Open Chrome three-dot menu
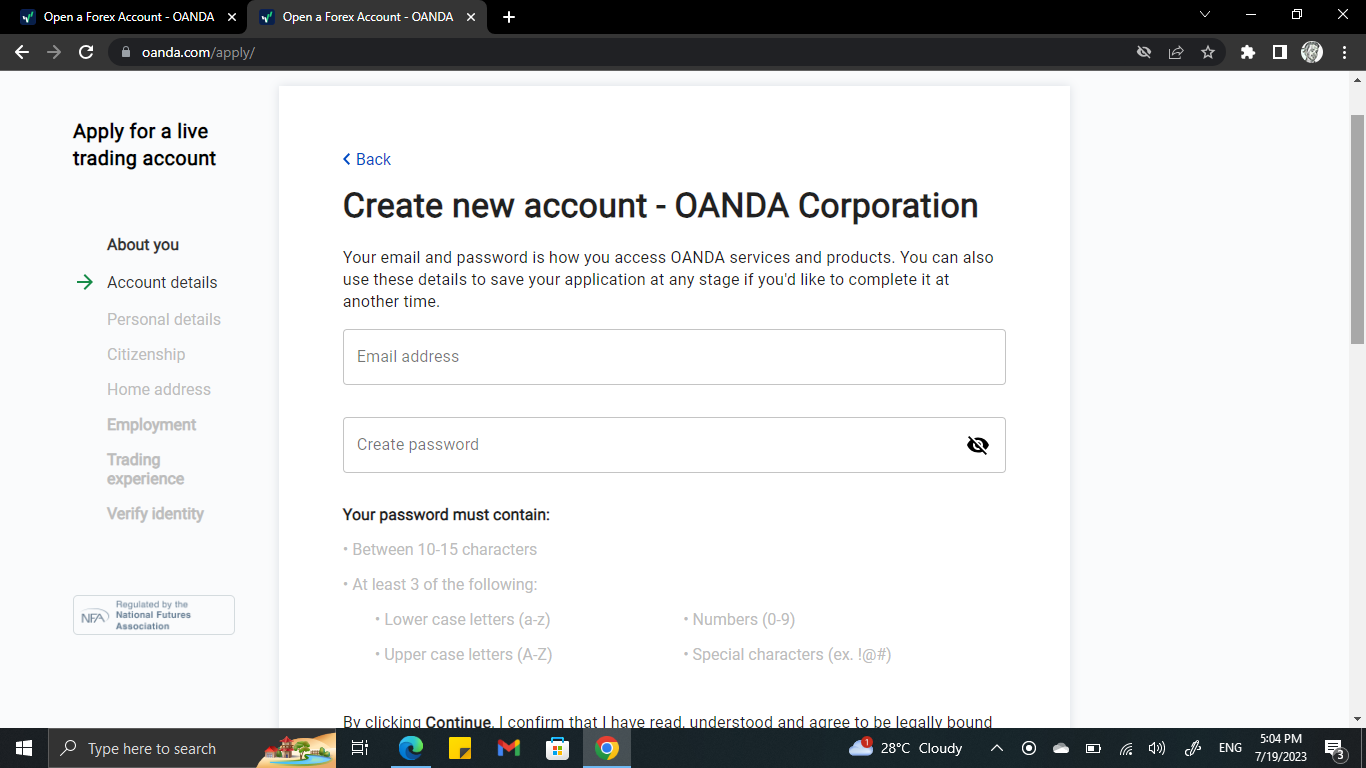 point(1344,52)
